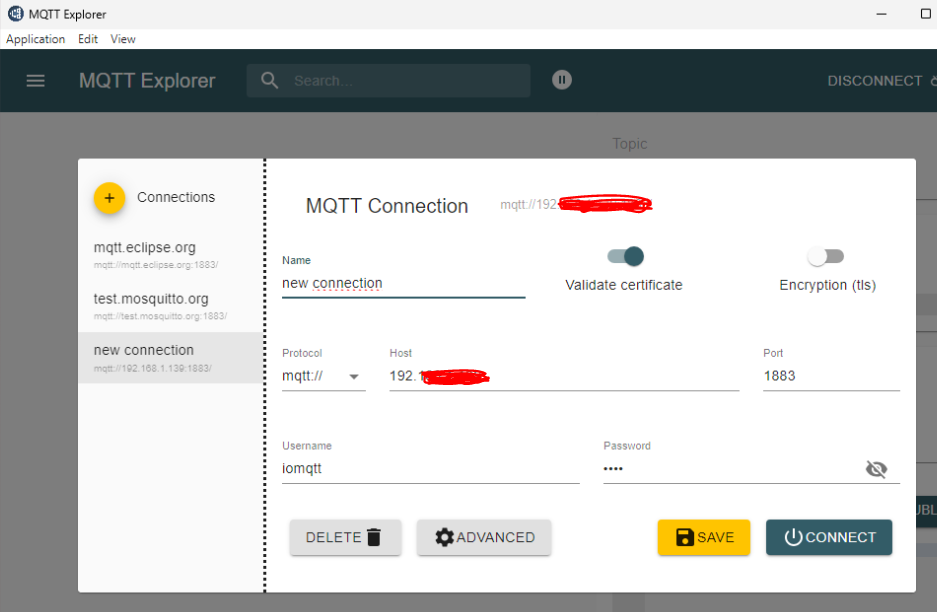Open Advanced connection settings
Image resolution: width=937 pixels, height=612 pixels.
(x=484, y=537)
